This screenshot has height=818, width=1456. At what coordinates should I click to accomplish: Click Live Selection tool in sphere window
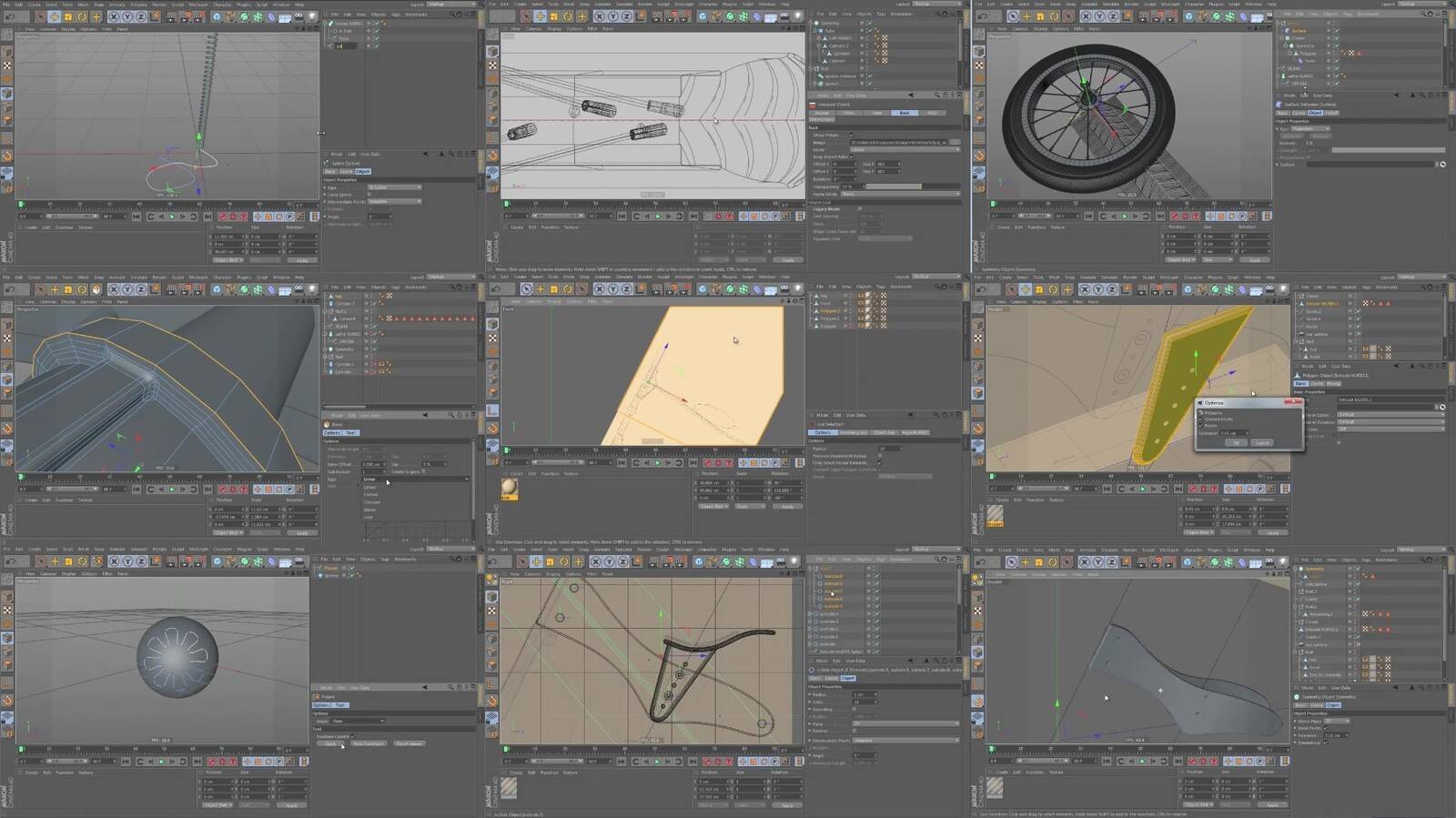tap(40, 561)
